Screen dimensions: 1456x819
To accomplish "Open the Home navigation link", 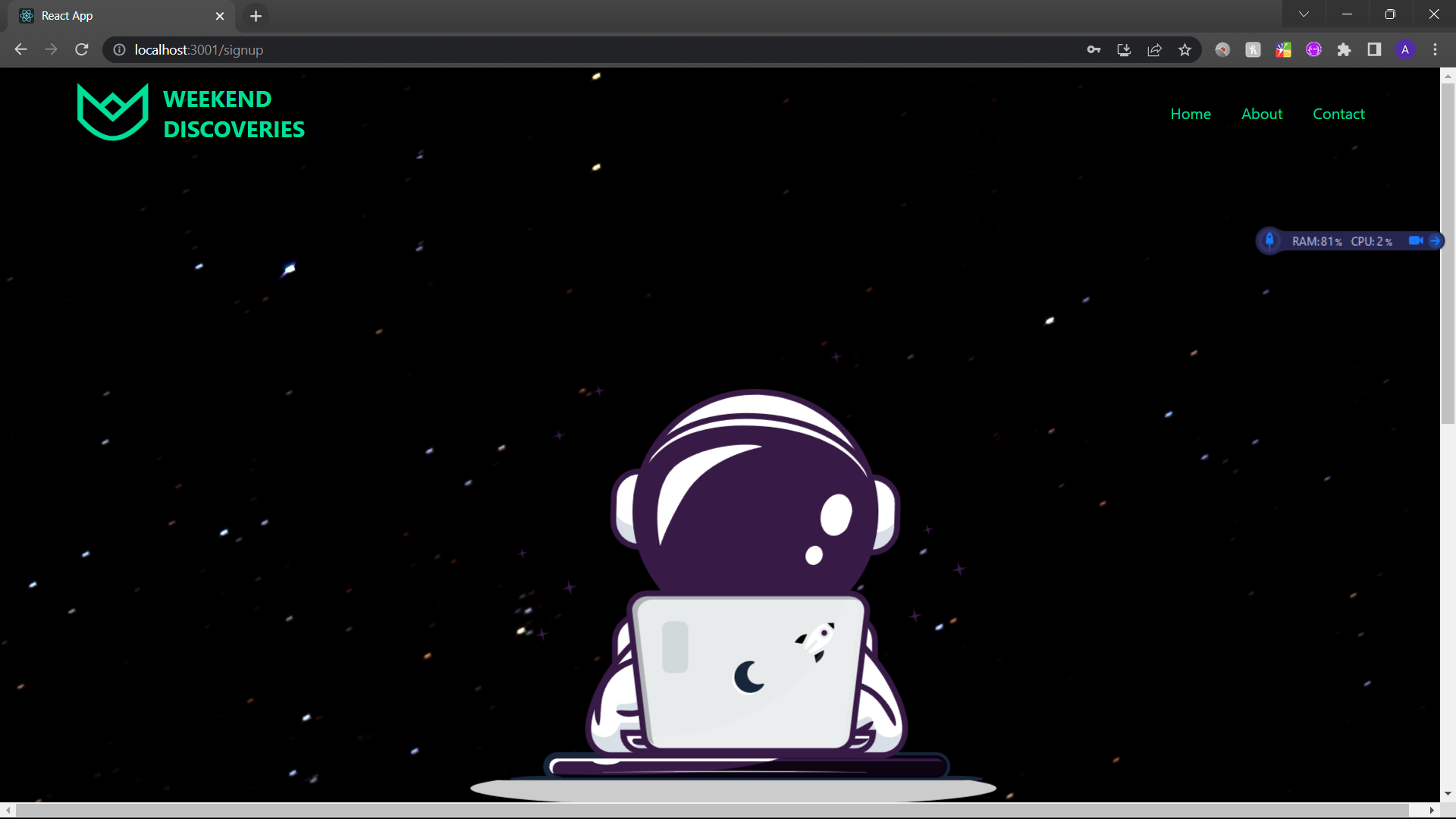I will coord(1190,114).
